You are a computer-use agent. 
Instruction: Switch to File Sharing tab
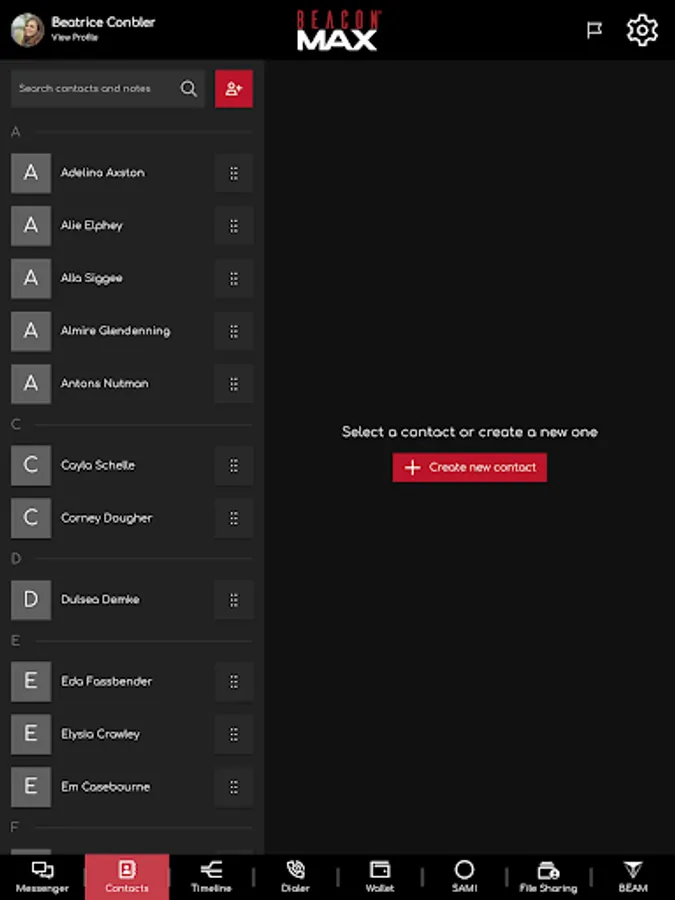548,877
